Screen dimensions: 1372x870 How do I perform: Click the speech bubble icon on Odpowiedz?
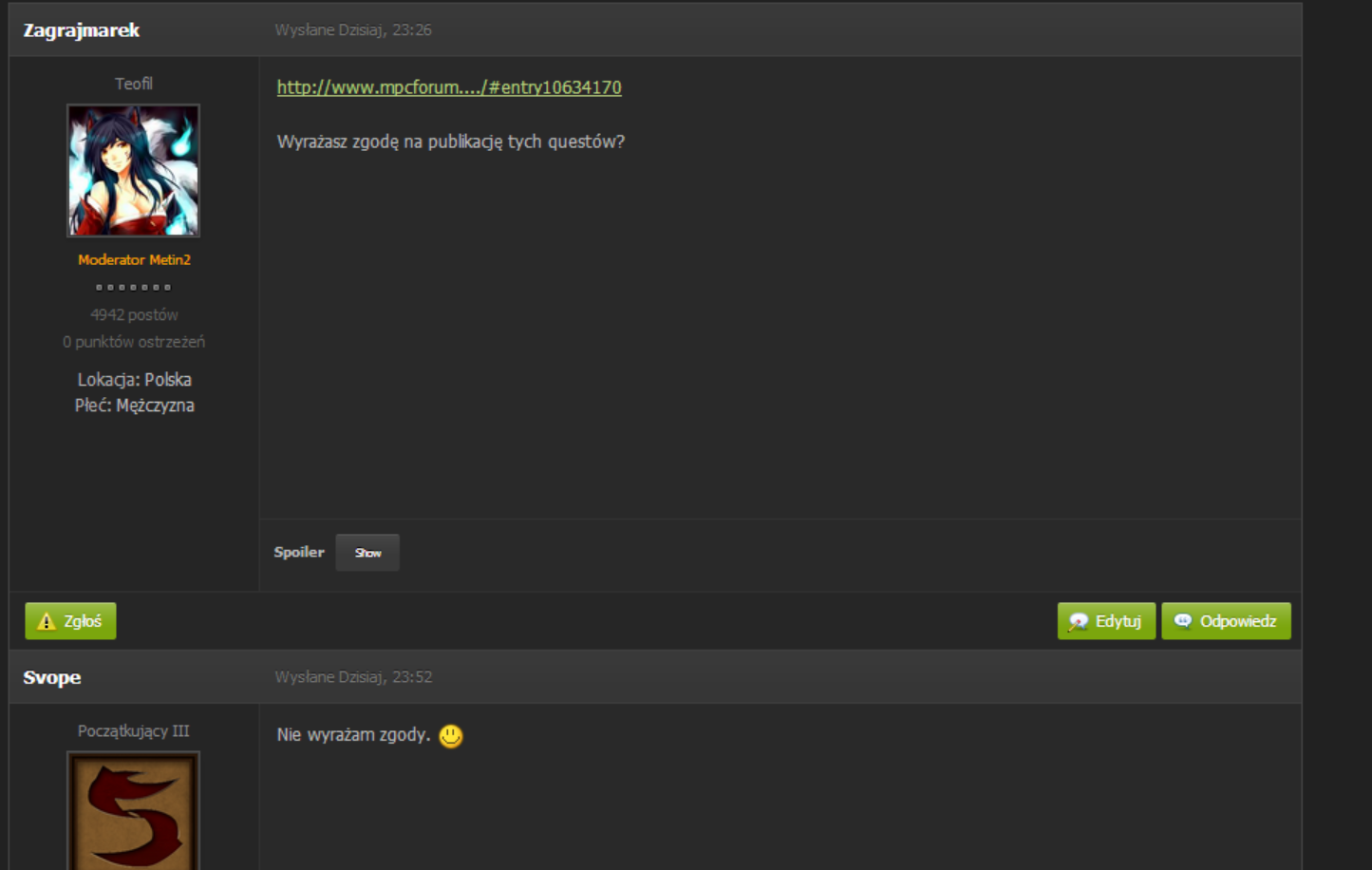(1182, 621)
